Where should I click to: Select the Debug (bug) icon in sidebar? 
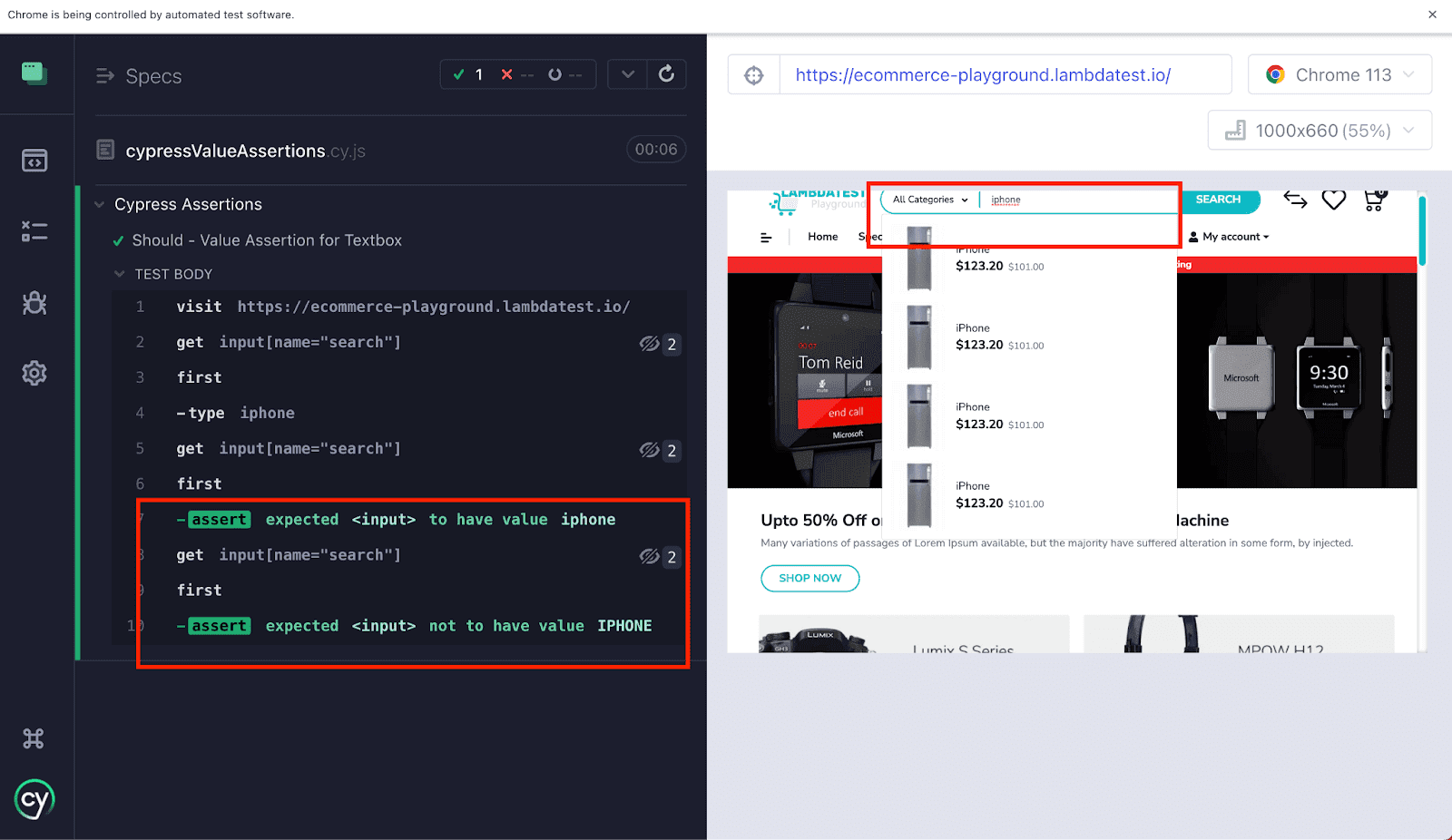pos(34,302)
